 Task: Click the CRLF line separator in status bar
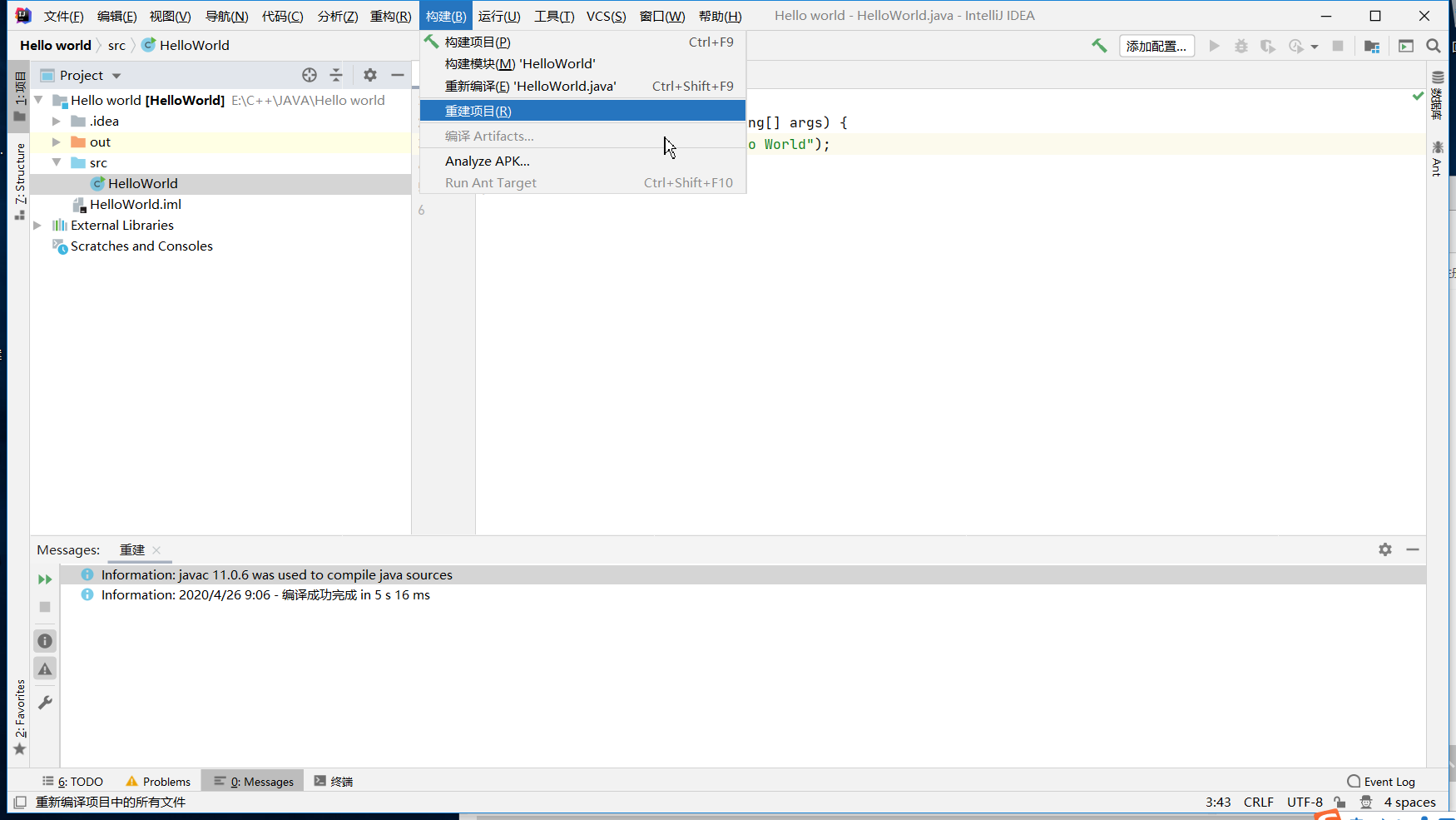1258,803
